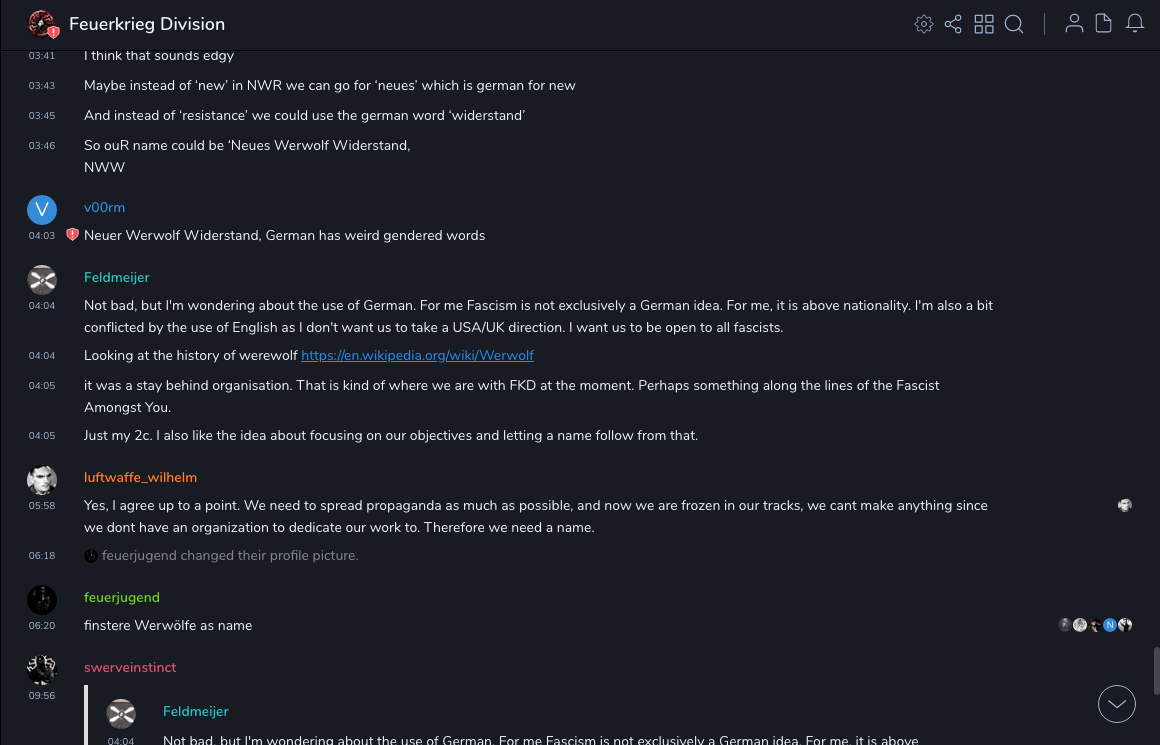Image resolution: width=1160 pixels, height=745 pixels.
Task: Click the red warning shield beside v00rm's message
Action: pyautogui.click(x=72, y=235)
